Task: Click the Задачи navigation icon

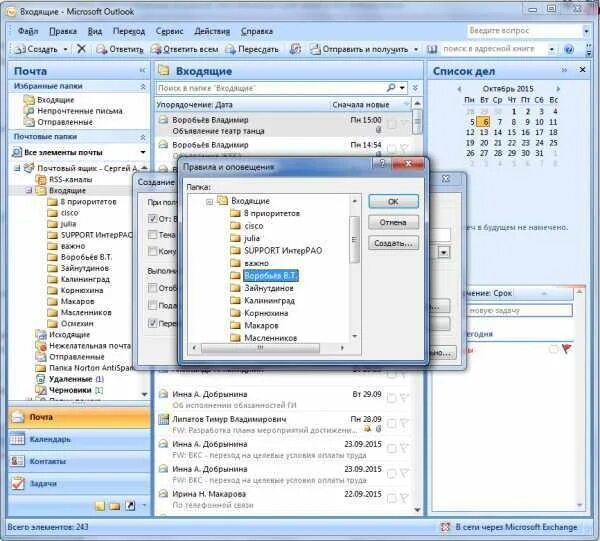Action: (17, 484)
